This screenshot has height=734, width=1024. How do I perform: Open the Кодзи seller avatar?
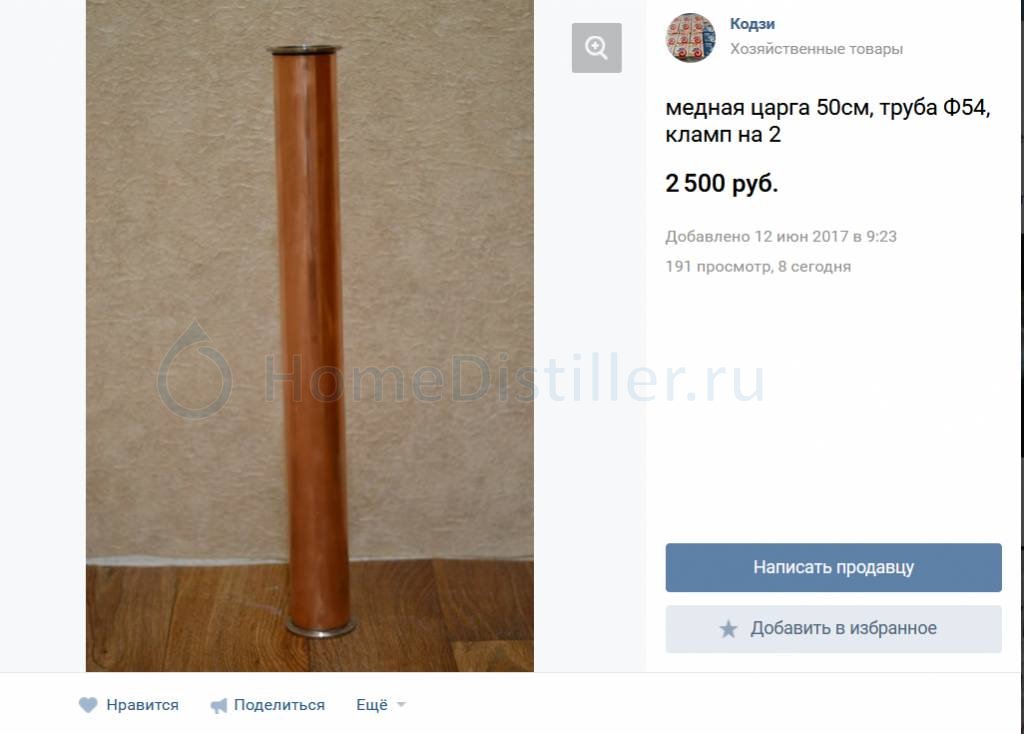tap(690, 37)
